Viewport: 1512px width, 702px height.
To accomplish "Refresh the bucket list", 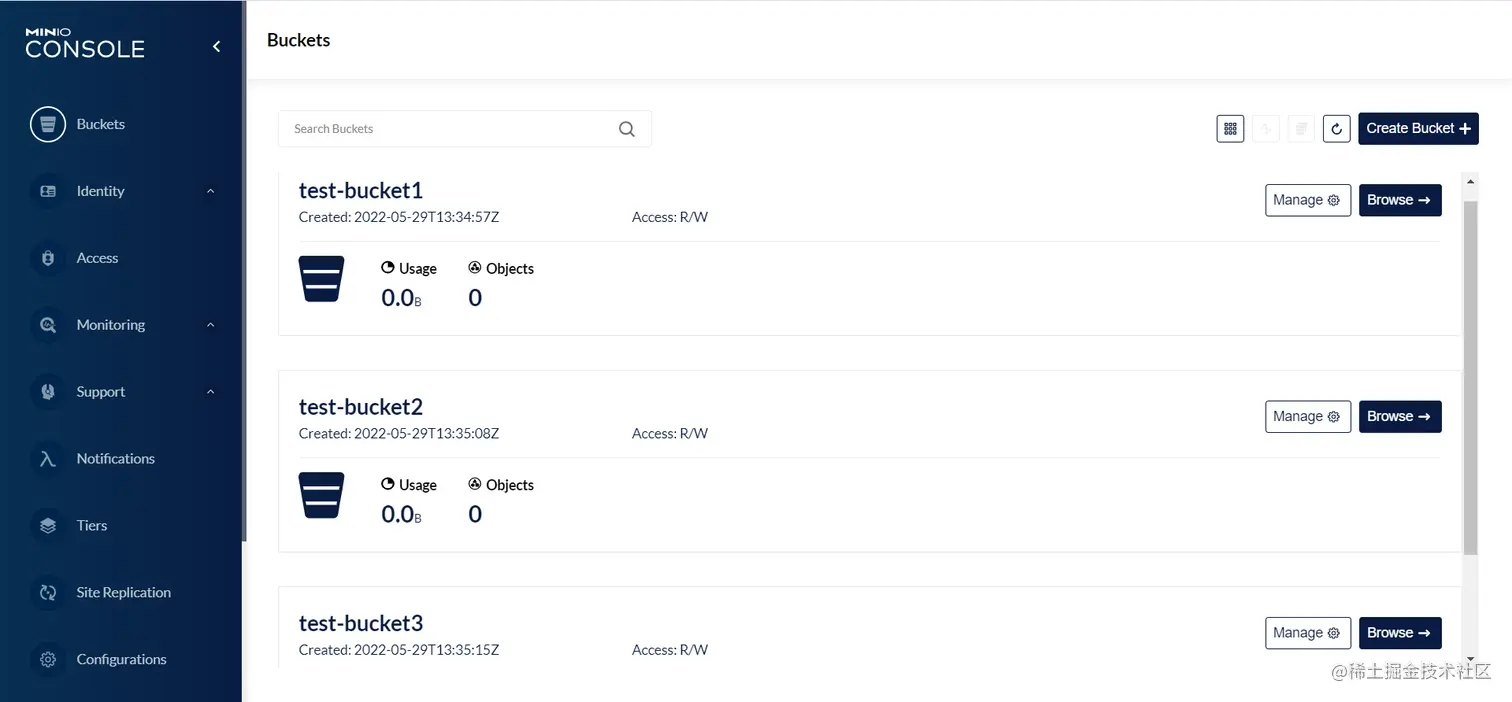I will click(x=1336, y=129).
